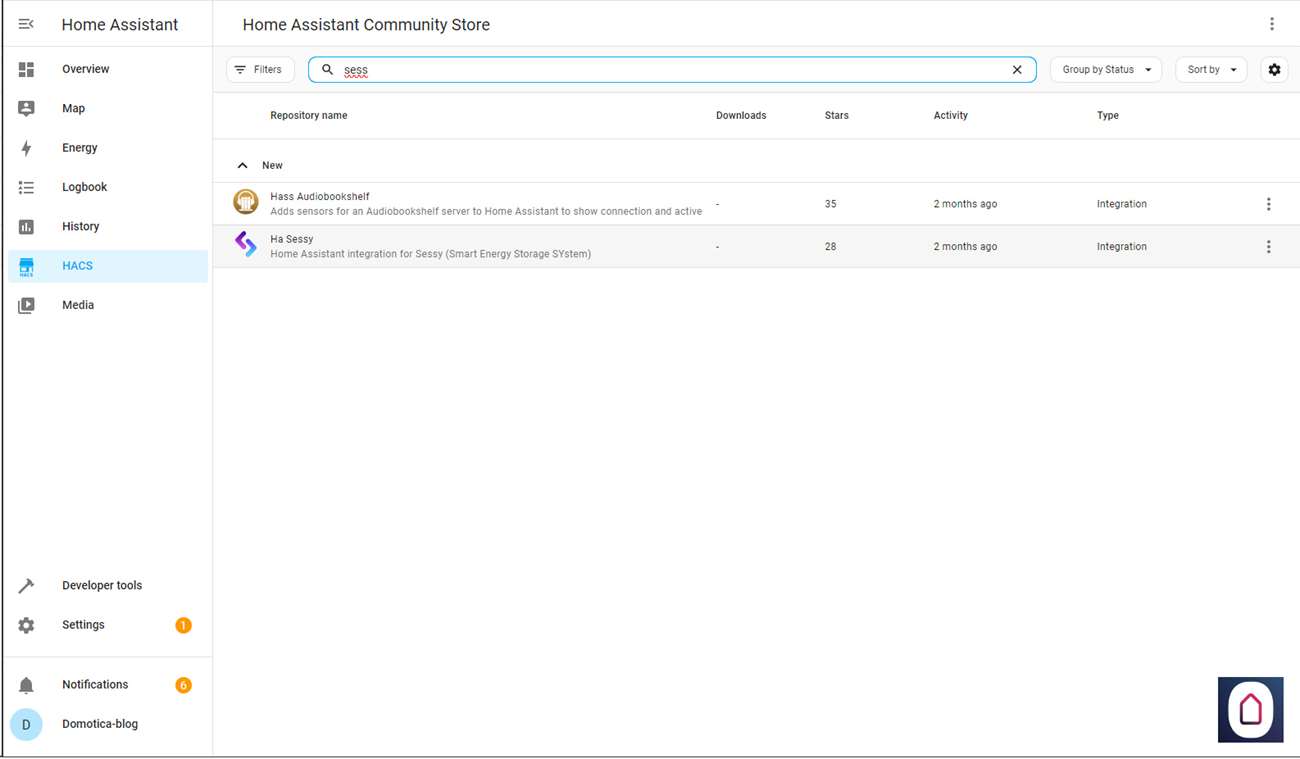The height and width of the screenshot is (759, 1300).
Task: Open the three-dot menu for Ha Sessy
Action: pos(1268,247)
